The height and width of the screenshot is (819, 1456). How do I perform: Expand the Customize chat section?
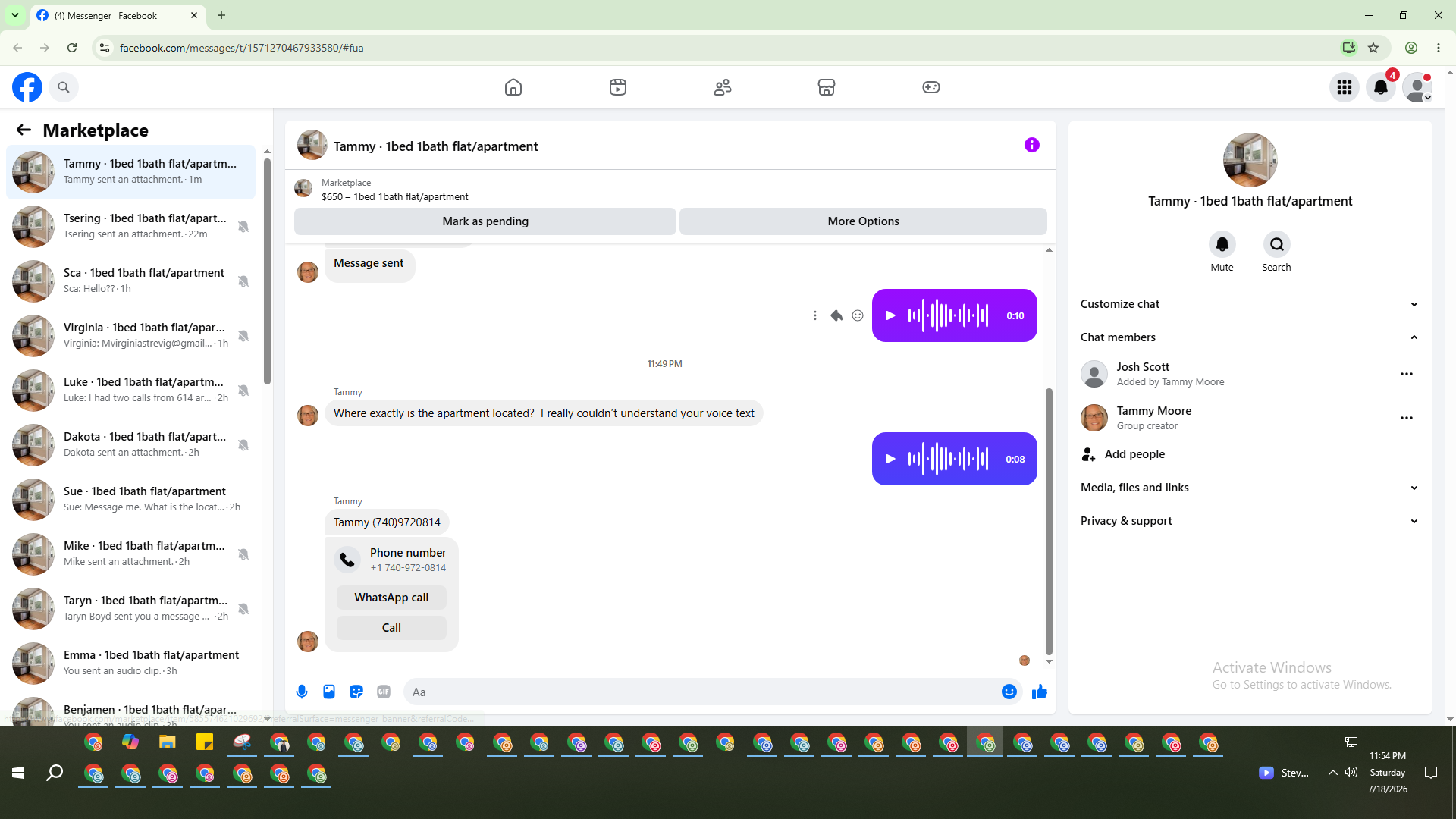(1250, 304)
